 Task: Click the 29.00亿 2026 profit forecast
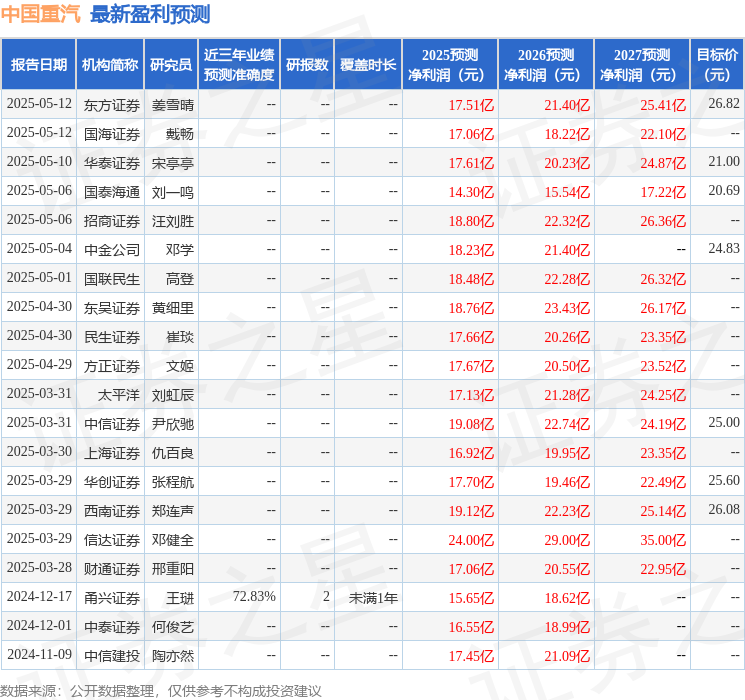[567, 540]
